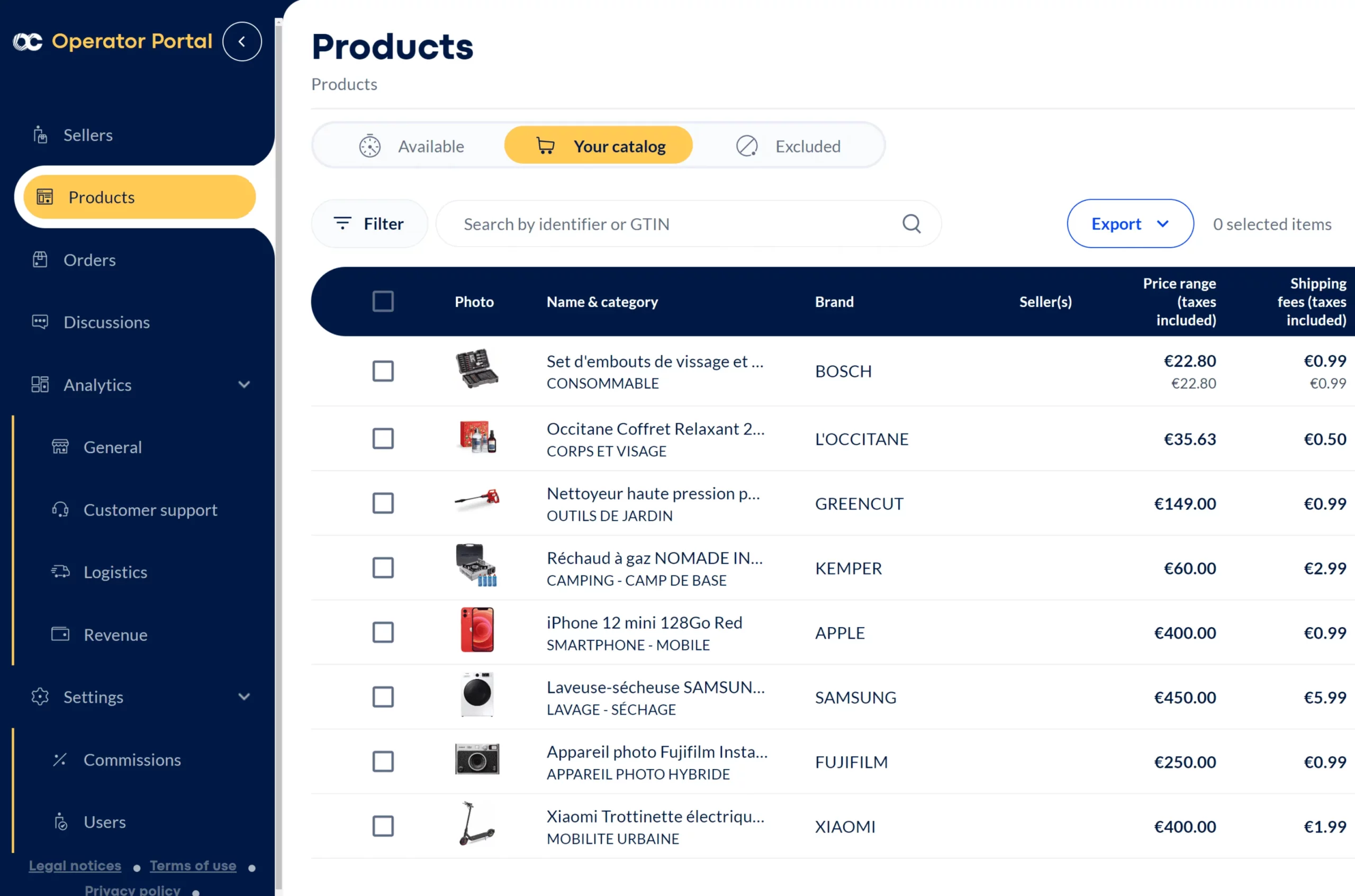Screen dimensions: 1355x896
Task: Click the Commissions percent icon
Action: 60,759
